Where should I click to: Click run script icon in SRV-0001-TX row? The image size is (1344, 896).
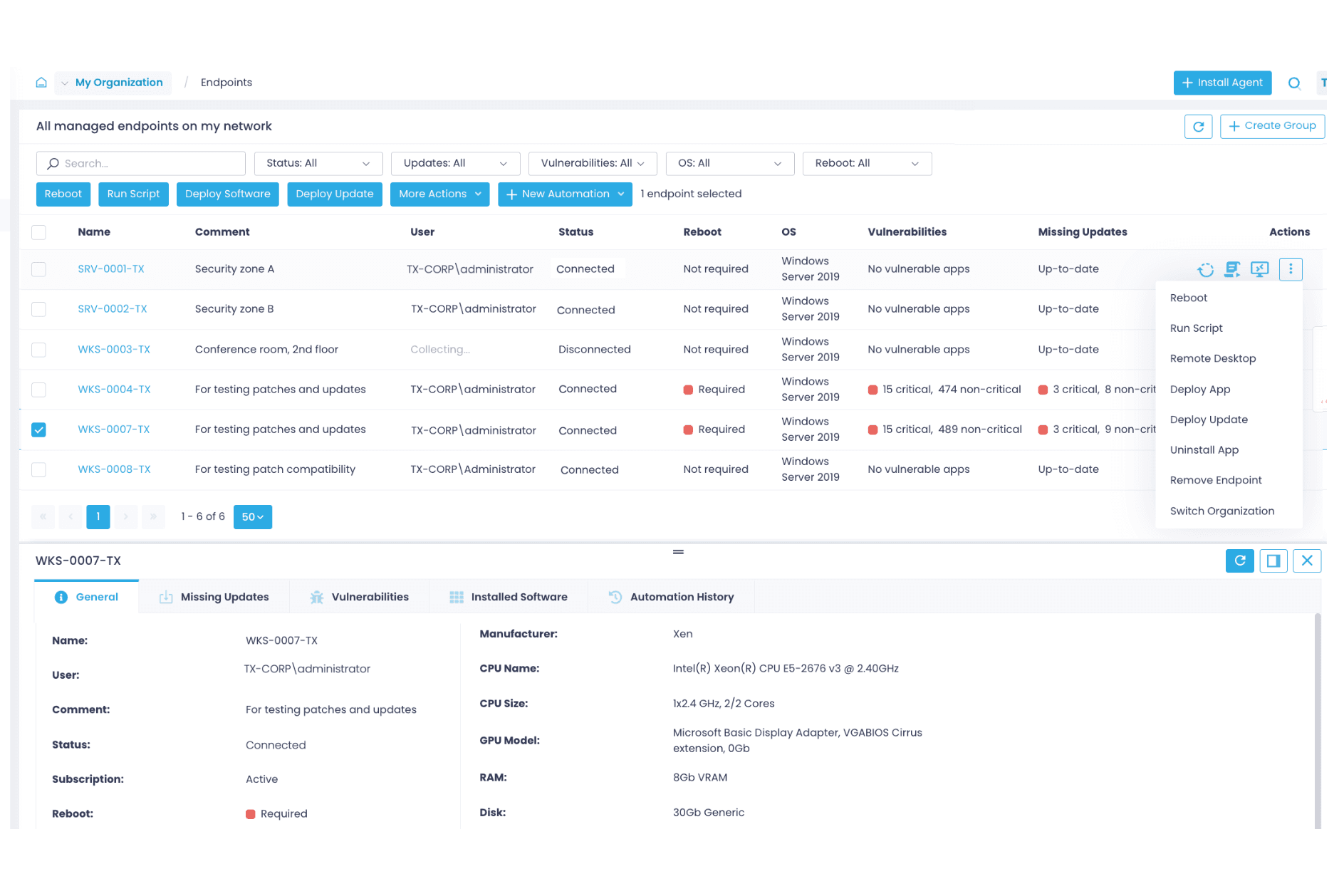click(1232, 269)
